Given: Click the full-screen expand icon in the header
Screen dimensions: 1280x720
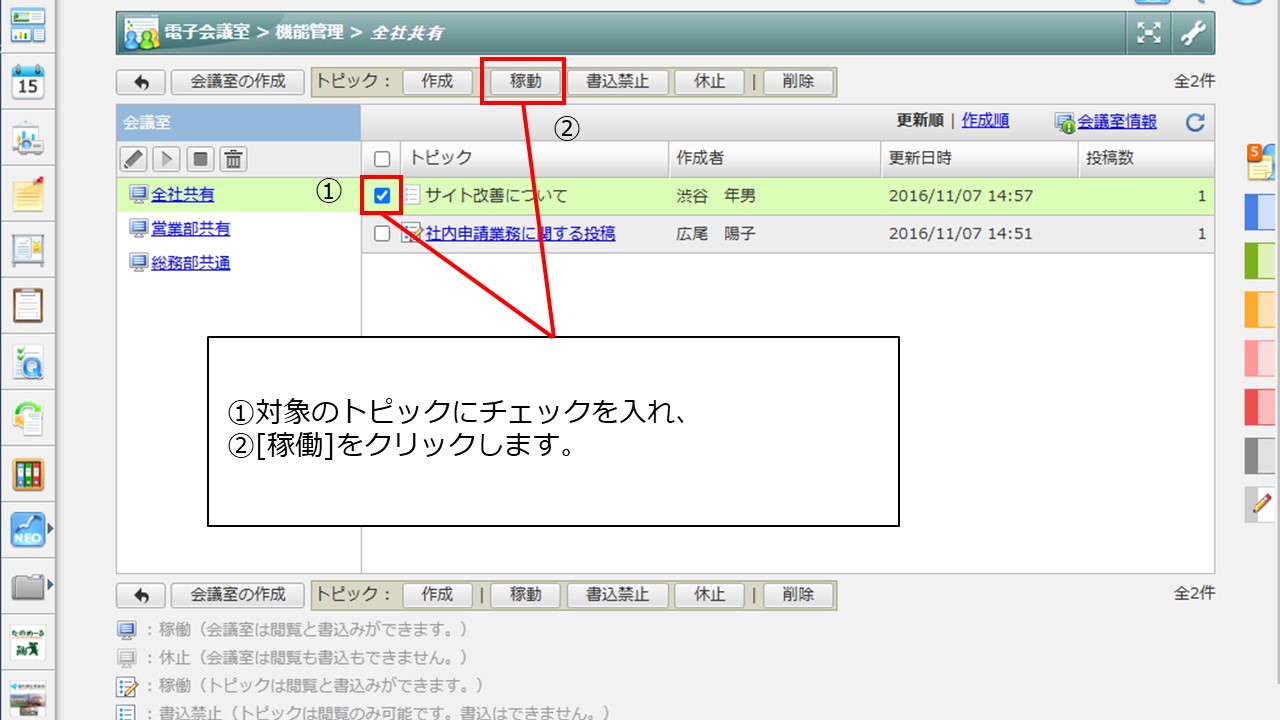Looking at the screenshot, I should pos(1151,33).
